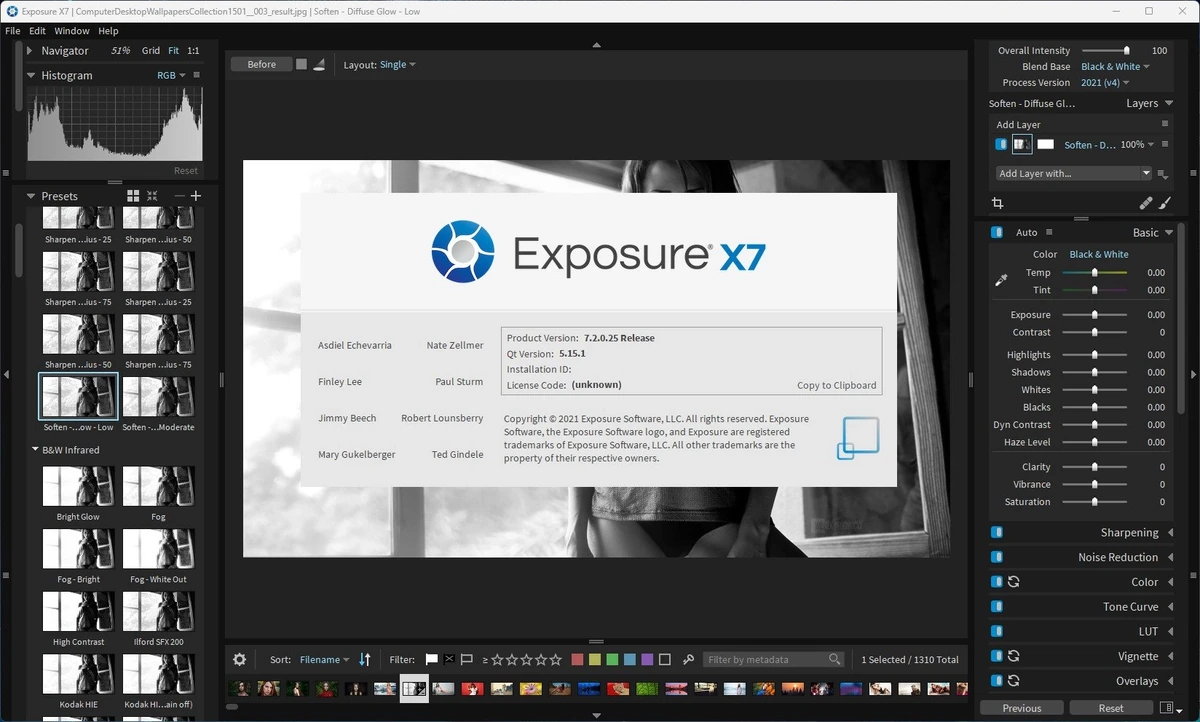
Task: Click the Filter by metadata field
Action: tap(773, 659)
